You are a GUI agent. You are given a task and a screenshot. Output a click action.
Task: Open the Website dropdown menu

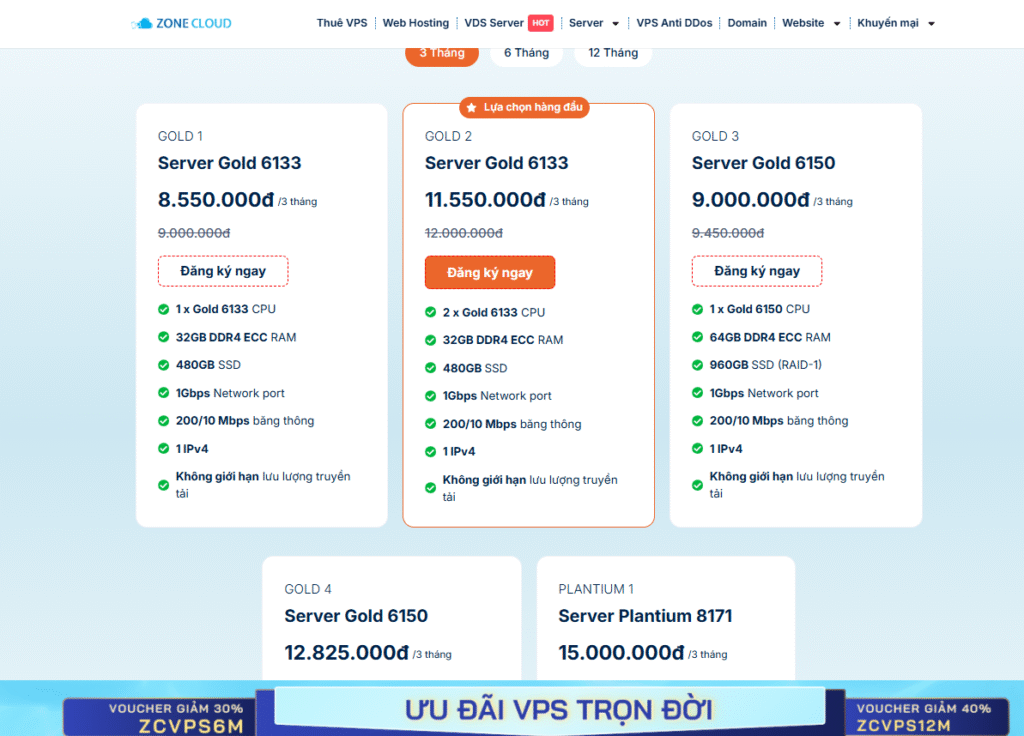point(811,23)
